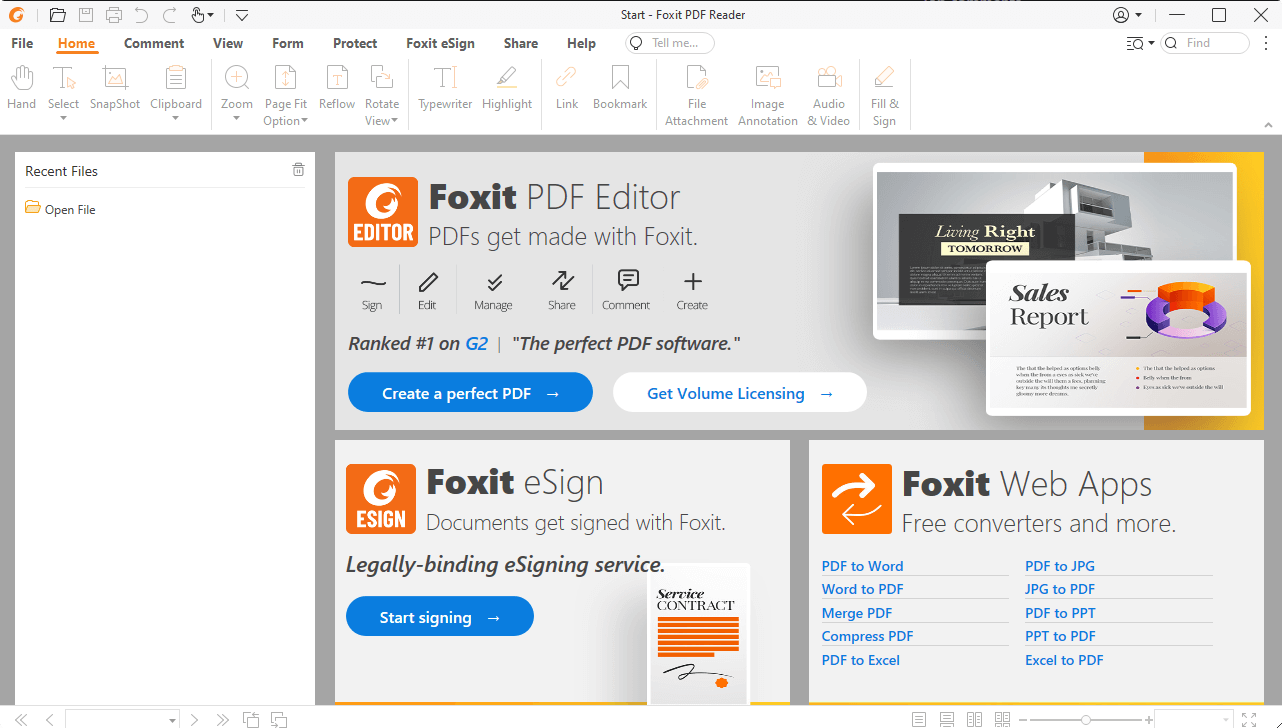Viewport: 1282px width, 728px height.
Task: Open the Merge PDF link
Action: pos(857,613)
